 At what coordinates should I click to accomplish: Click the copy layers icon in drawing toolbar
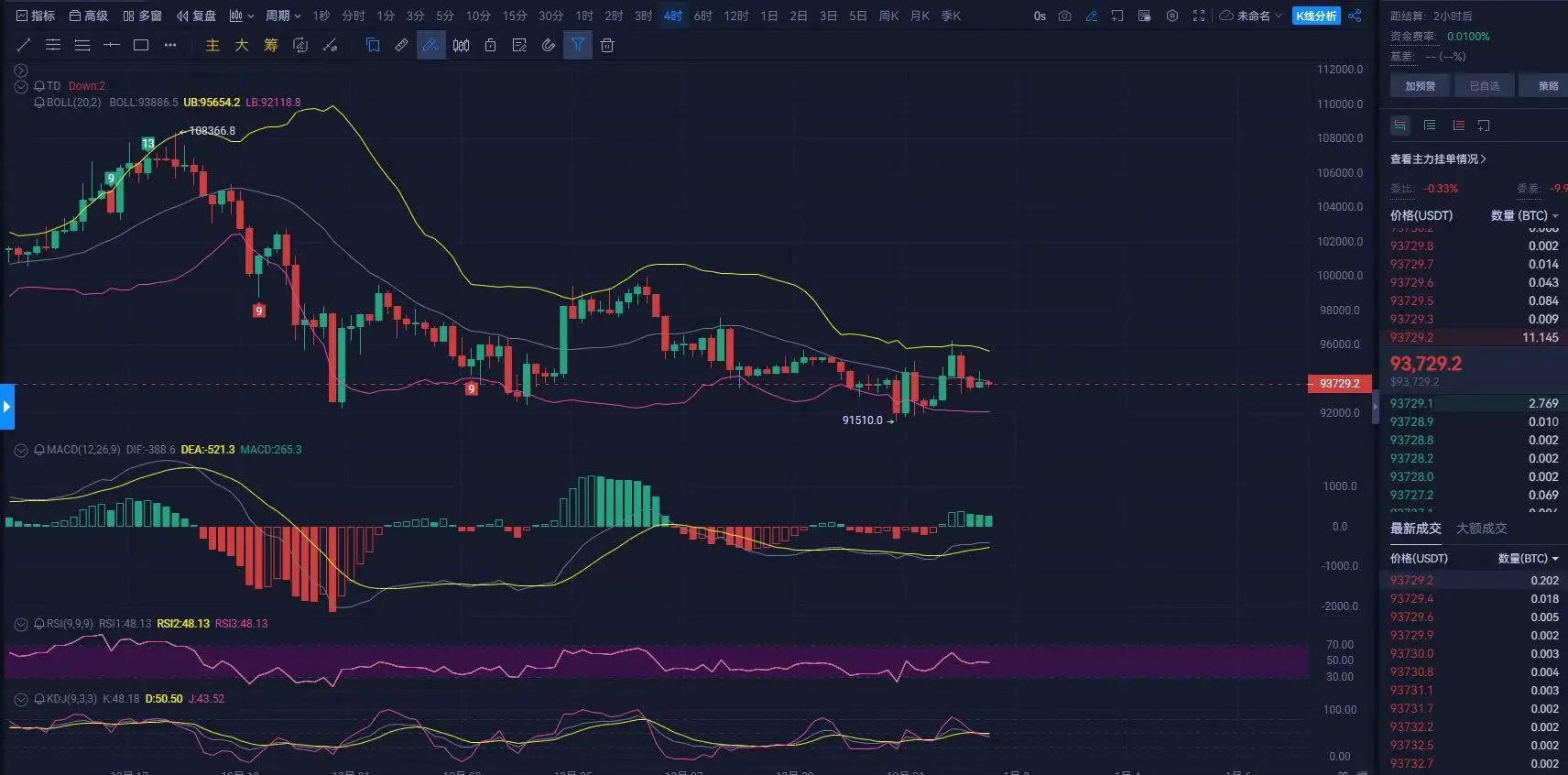tap(372, 45)
